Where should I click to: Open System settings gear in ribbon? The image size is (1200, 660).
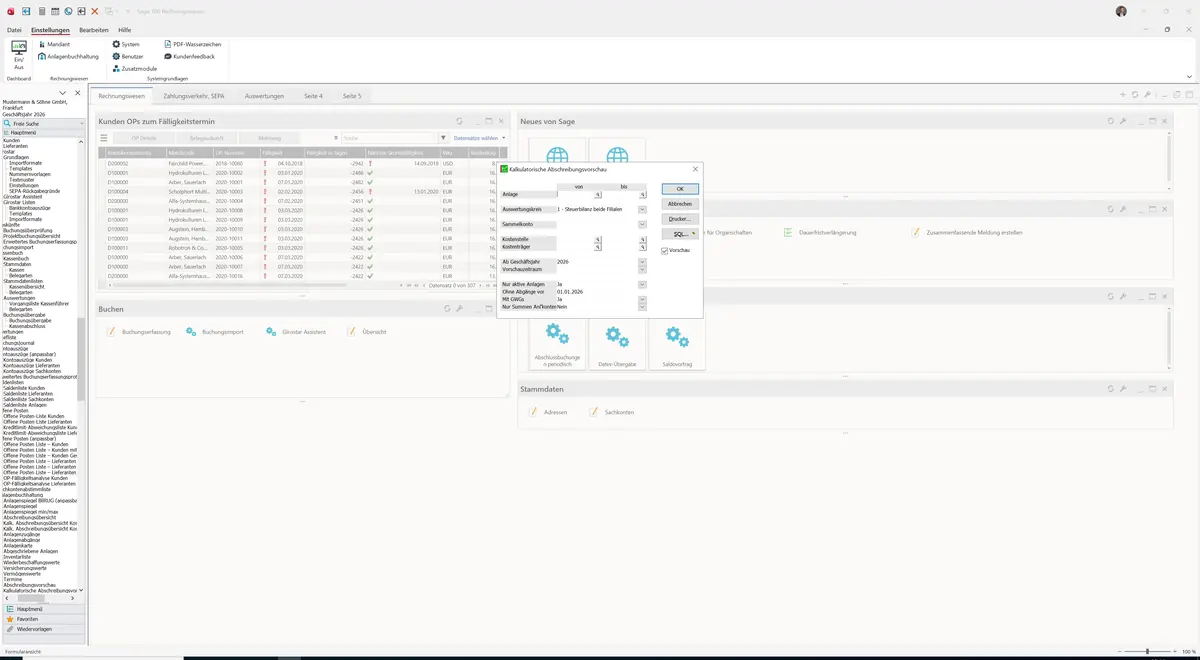pyautogui.click(x=126, y=45)
